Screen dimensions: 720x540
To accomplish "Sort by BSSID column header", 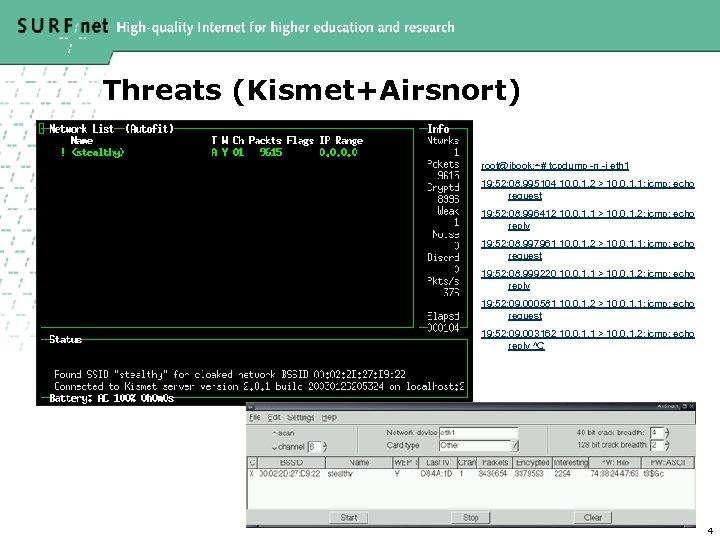I will point(291,462).
